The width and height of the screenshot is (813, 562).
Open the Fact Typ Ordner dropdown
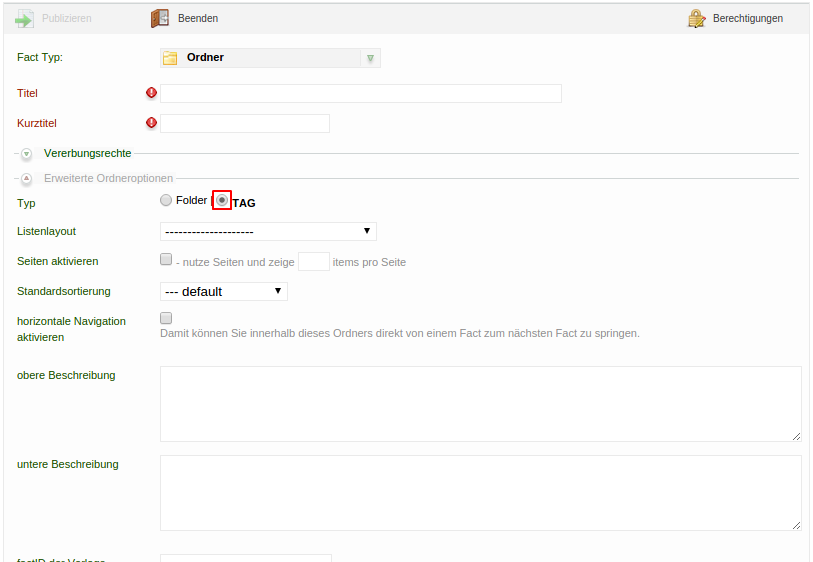click(x=370, y=58)
